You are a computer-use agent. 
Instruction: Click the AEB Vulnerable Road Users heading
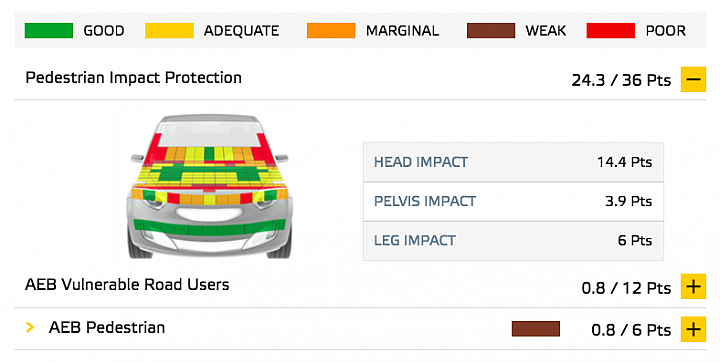coord(127,285)
